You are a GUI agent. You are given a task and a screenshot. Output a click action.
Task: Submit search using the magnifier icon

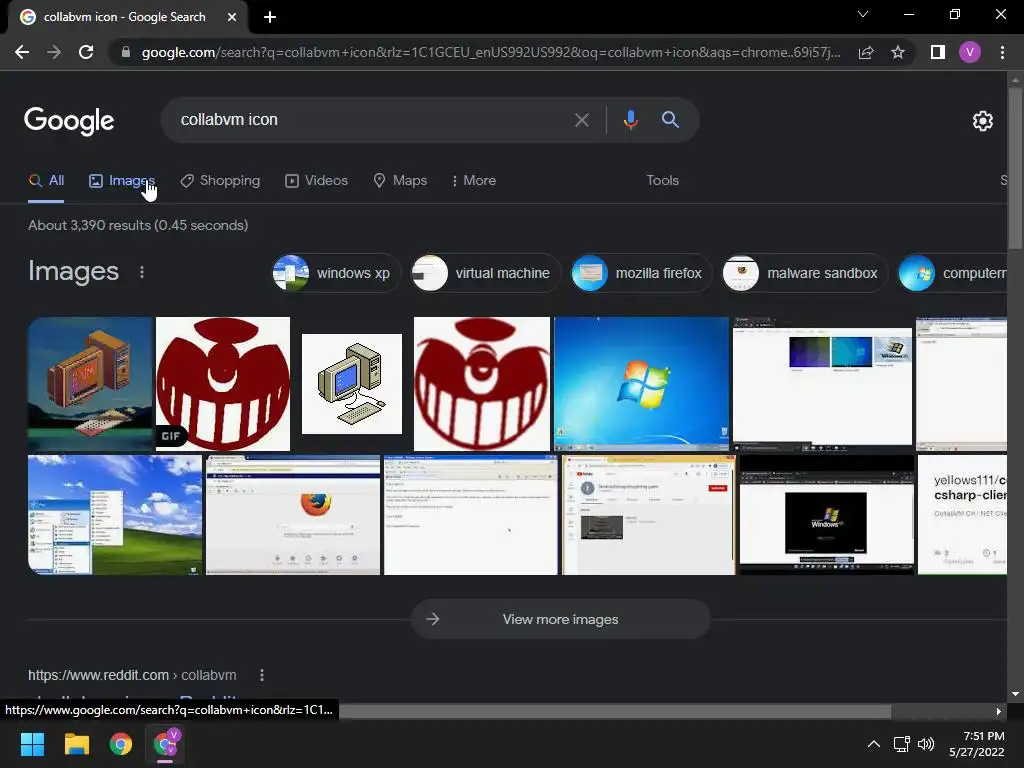670,120
